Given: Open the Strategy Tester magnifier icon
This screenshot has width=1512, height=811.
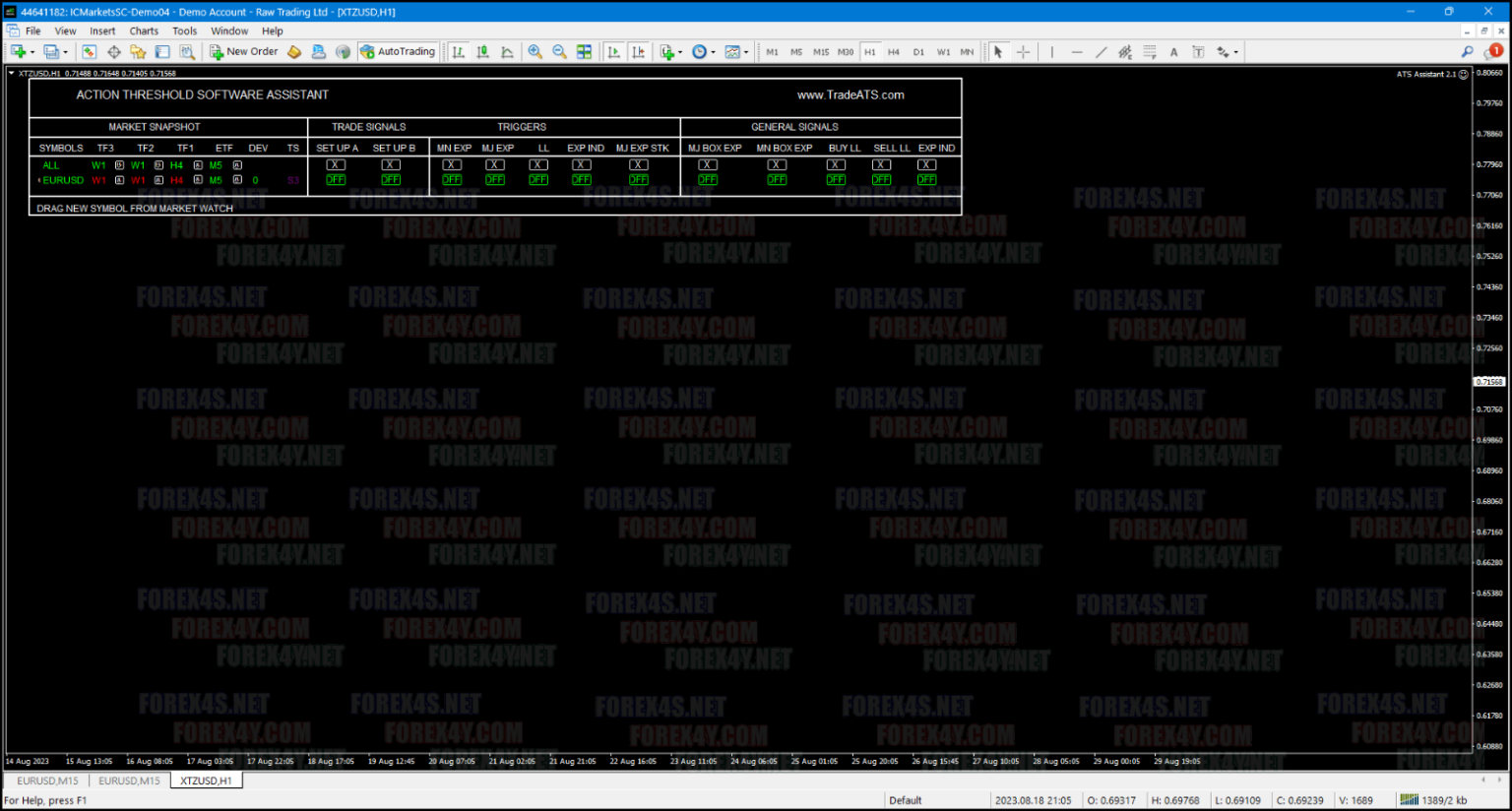Looking at the screenshot, I should pos(187,52).
